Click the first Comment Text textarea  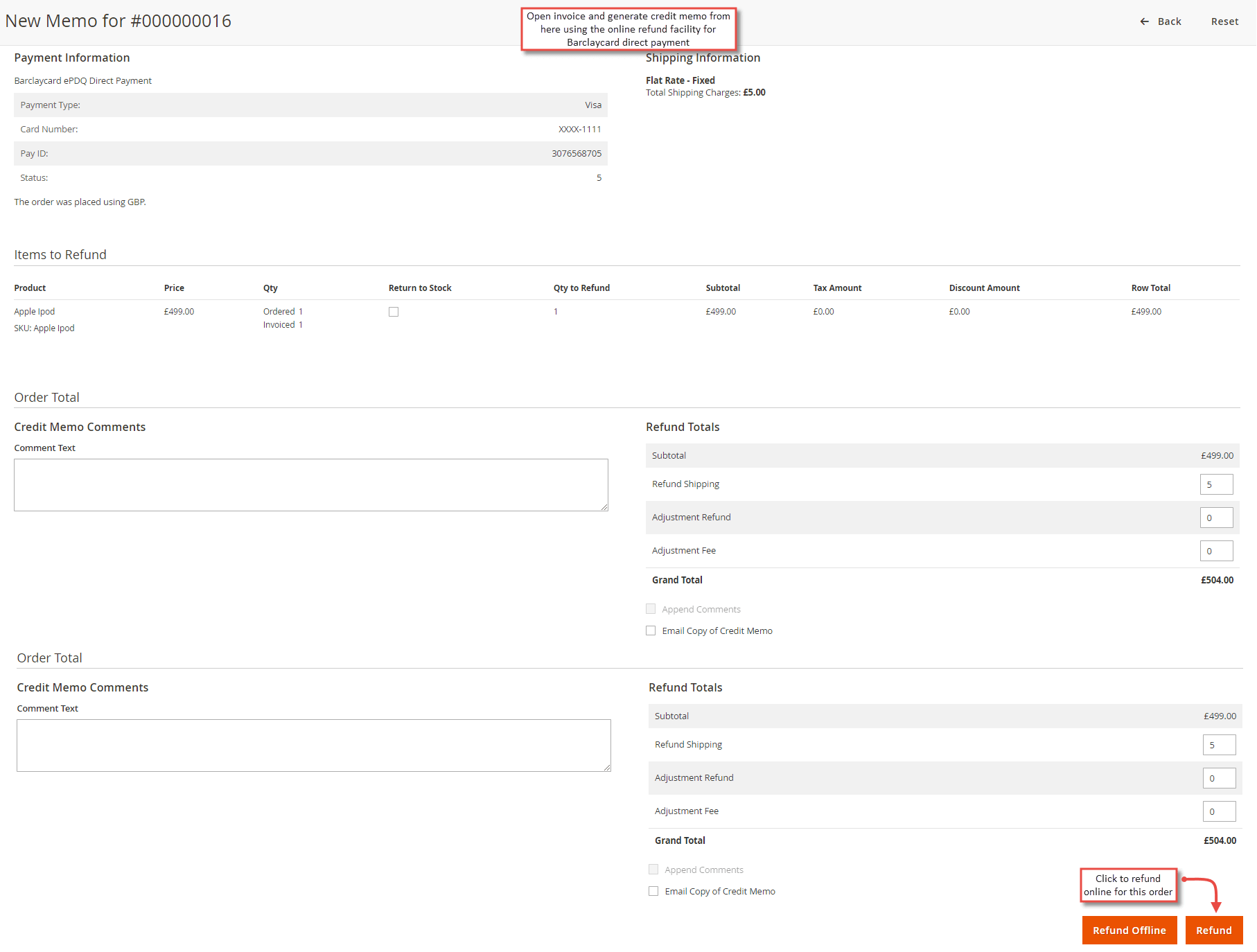311,485
